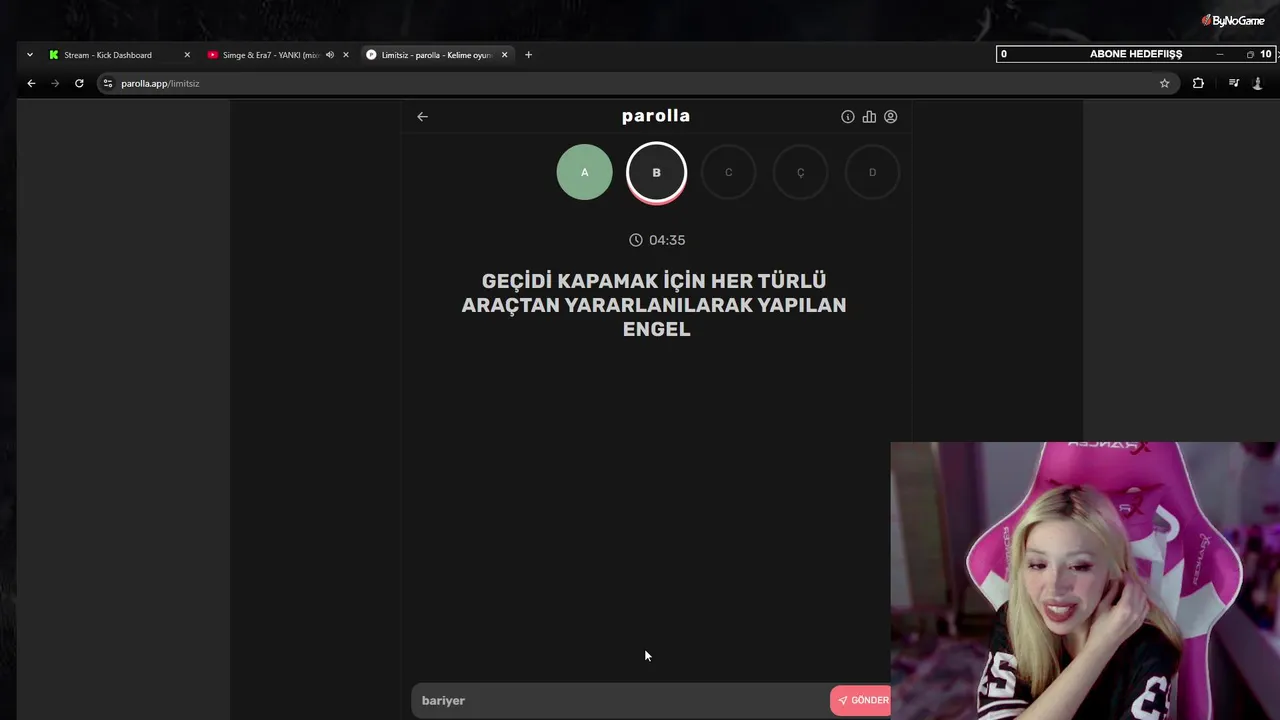This screenshot has width=1280, height=720.
Task: Click the browser back button
Action: coord(31,84)
